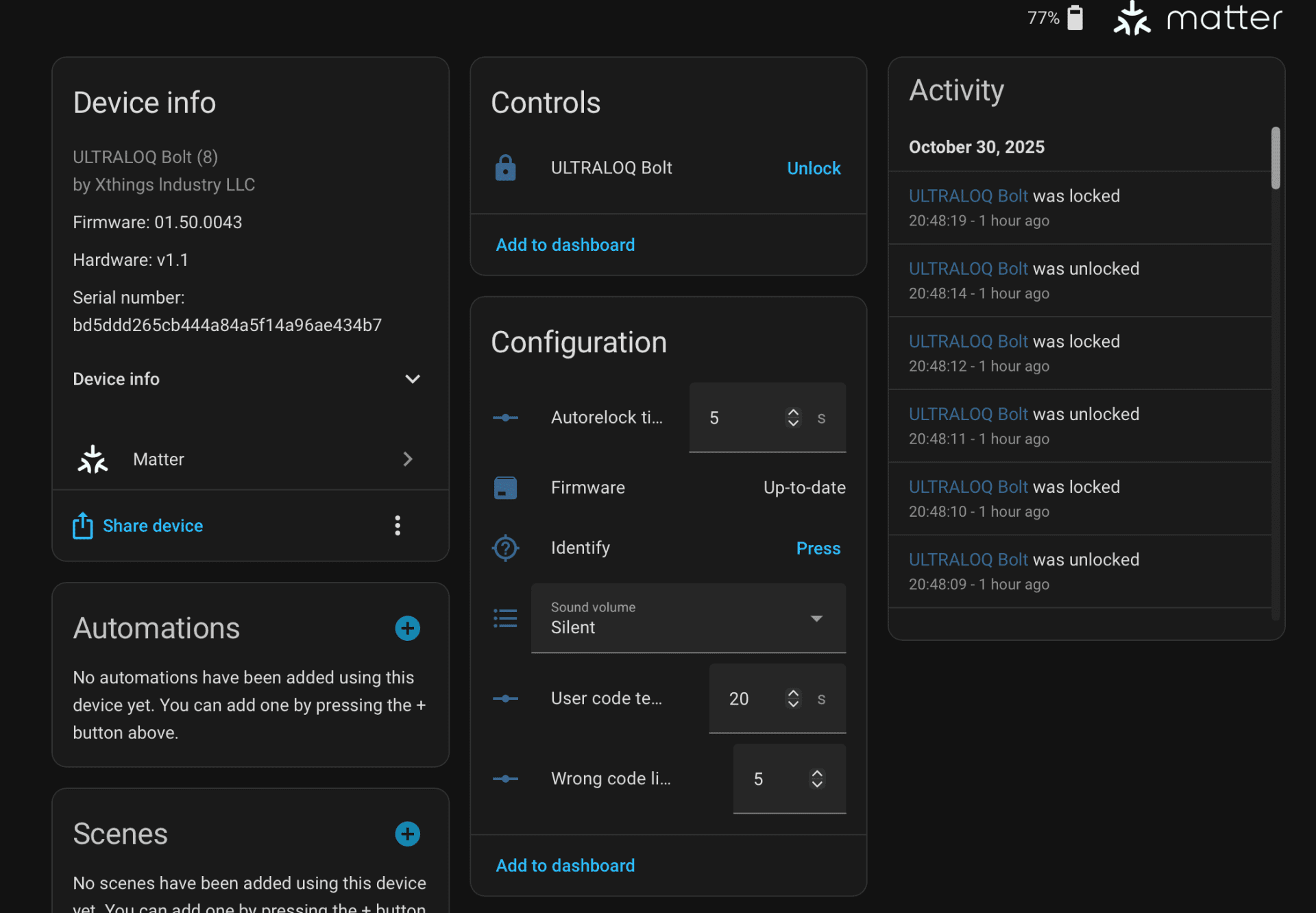Expand the Device info collapsible section
The width and height of the screenshot is (1316, 913).
pyautogui.click(x=412, y=379)
